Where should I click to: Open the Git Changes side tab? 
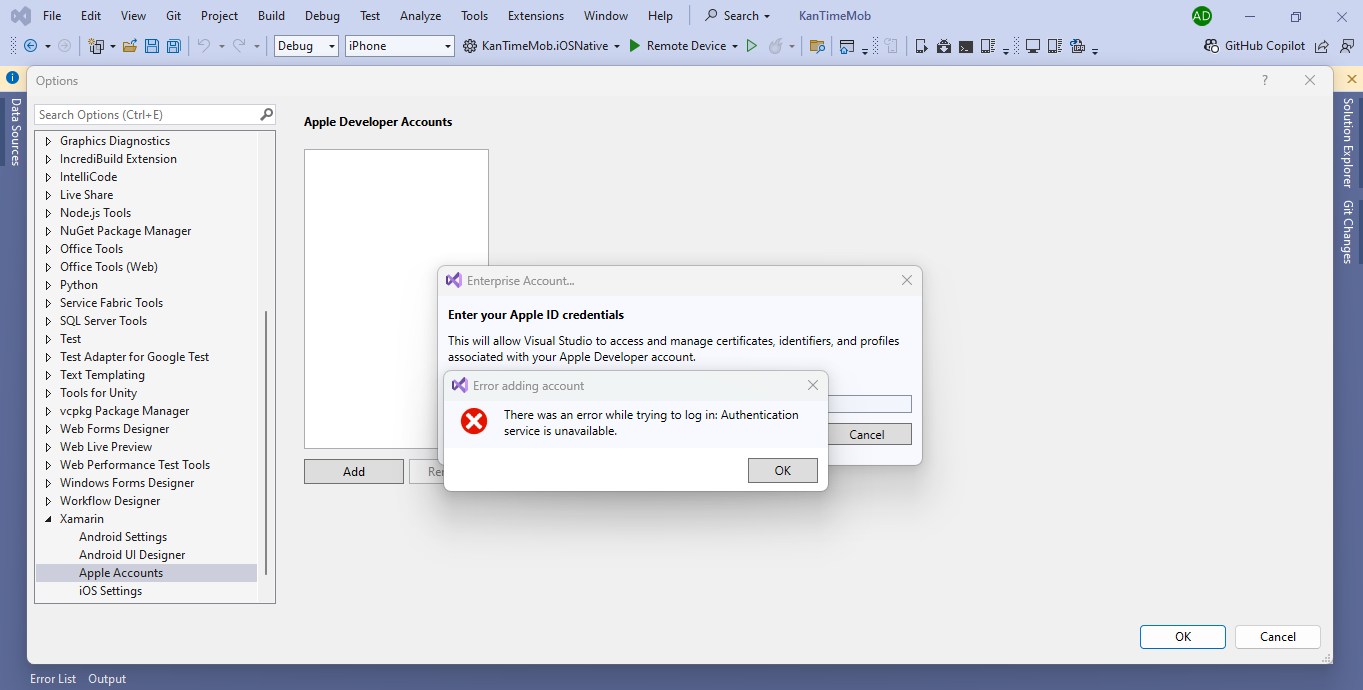1348,232
